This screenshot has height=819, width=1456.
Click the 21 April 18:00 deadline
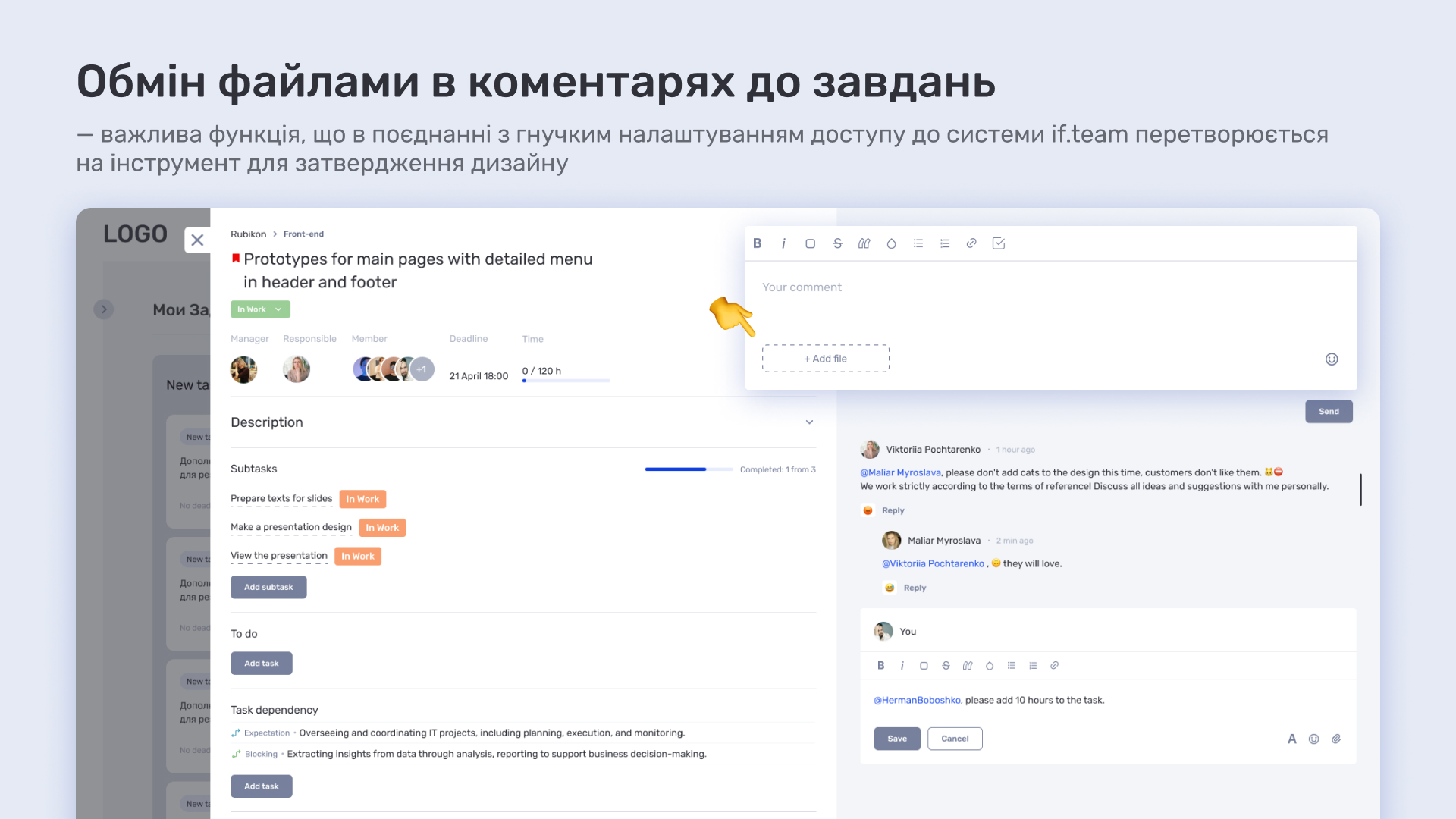click(x=479, y=376)
